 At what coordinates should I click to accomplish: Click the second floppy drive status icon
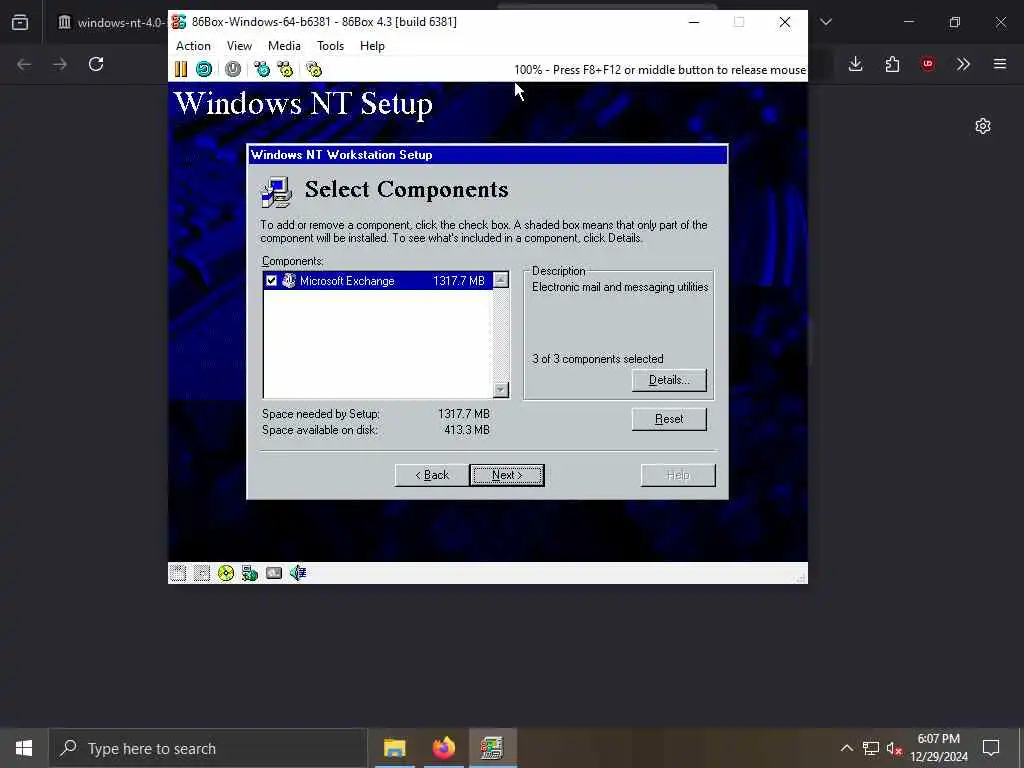[x=202, y=573]
